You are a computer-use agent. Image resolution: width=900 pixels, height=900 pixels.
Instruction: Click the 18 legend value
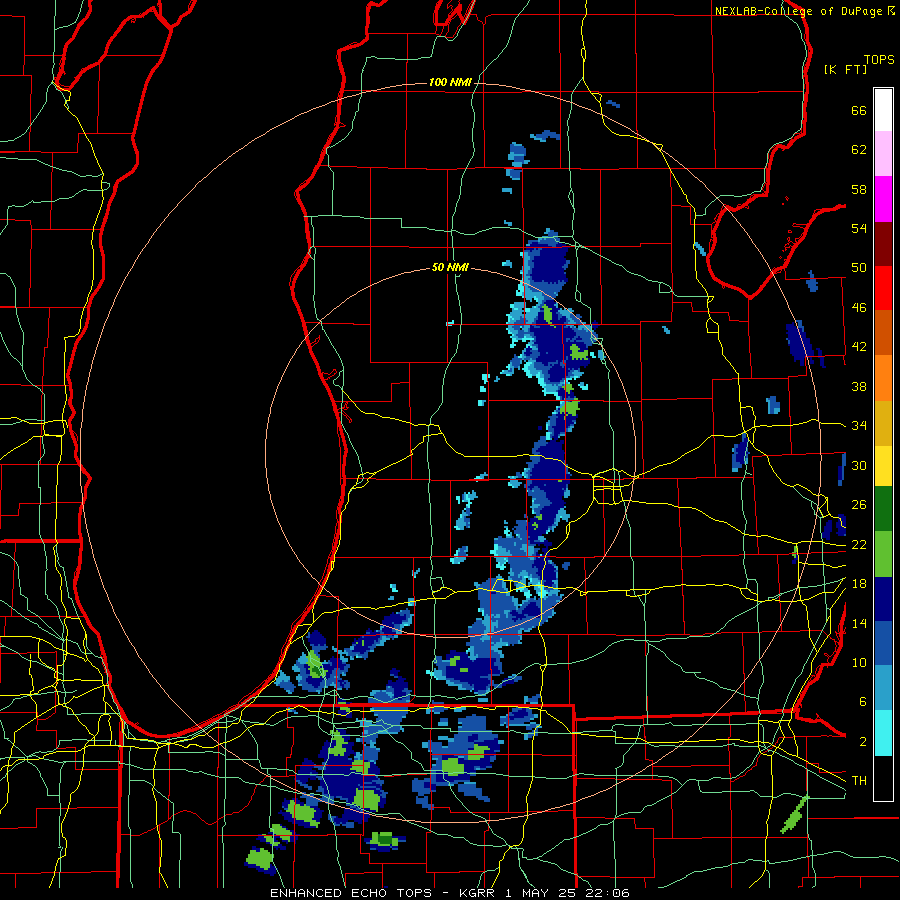pyautogui.click(x=859, y=584)
